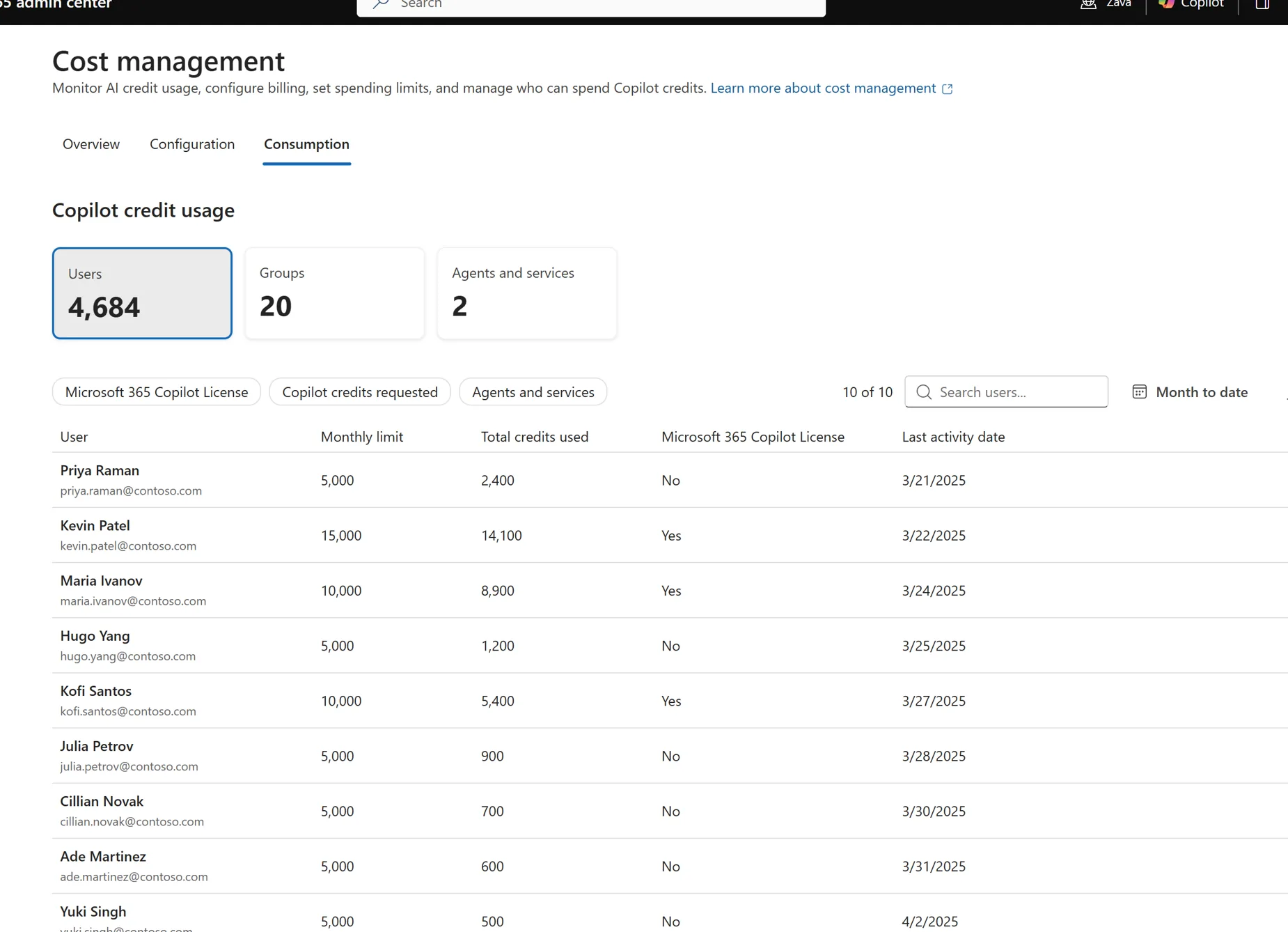Click kevin.patel@contoso.com email
1288x932 pixels.
point(128,546)
